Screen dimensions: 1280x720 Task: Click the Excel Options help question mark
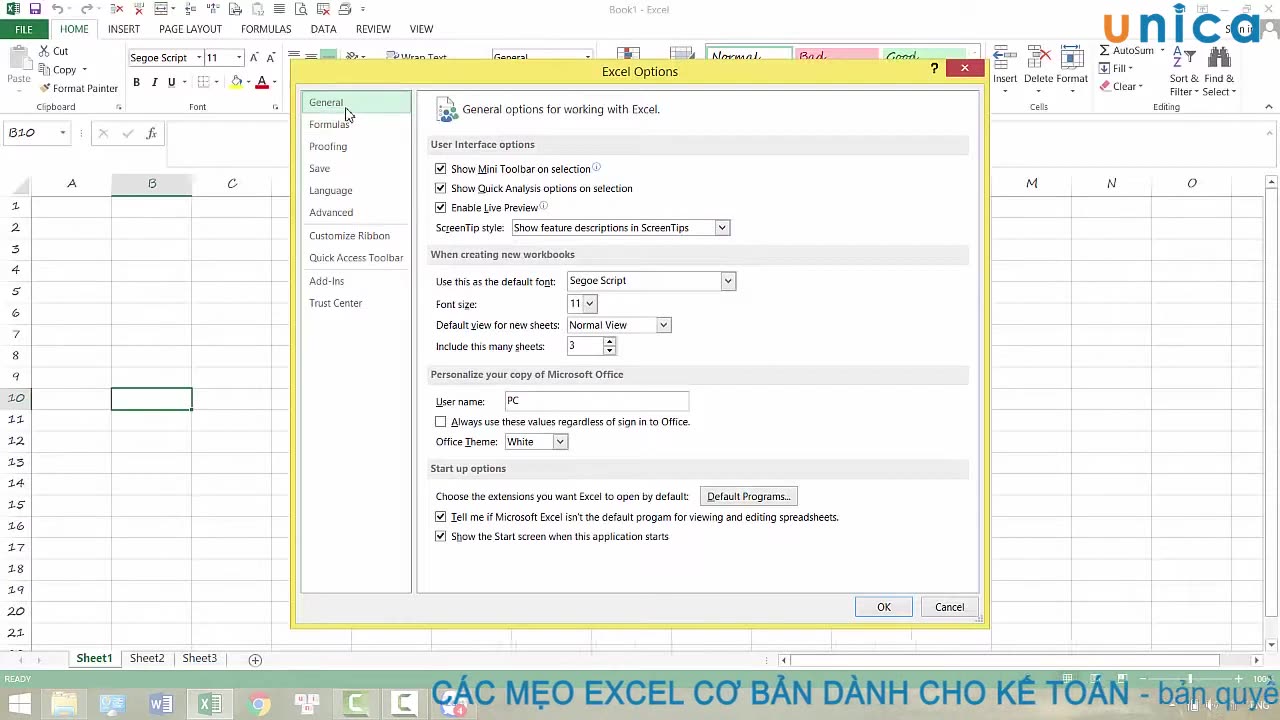[934, 68]
